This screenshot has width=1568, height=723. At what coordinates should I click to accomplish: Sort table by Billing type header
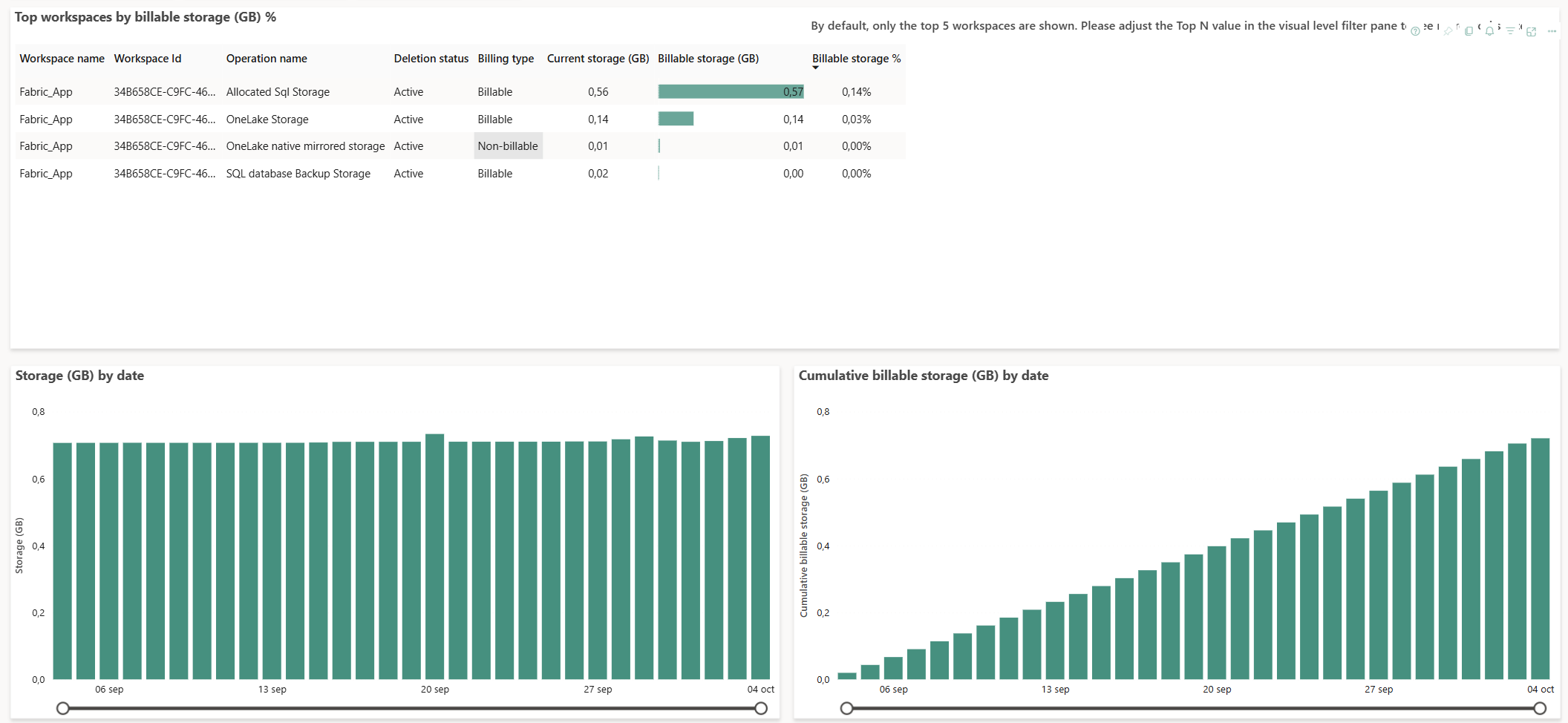click(x=506, y=59)
